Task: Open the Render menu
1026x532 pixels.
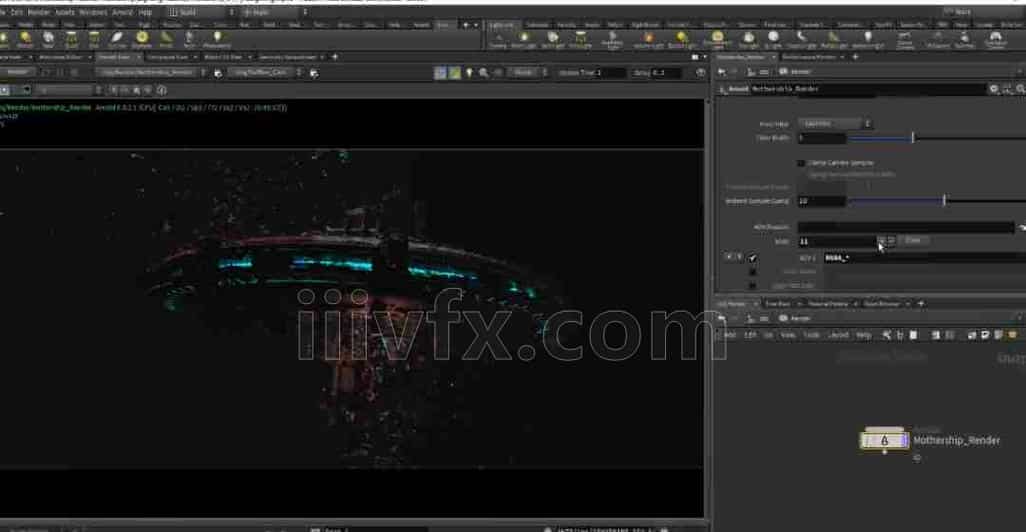Action: [x=39, y=12]
